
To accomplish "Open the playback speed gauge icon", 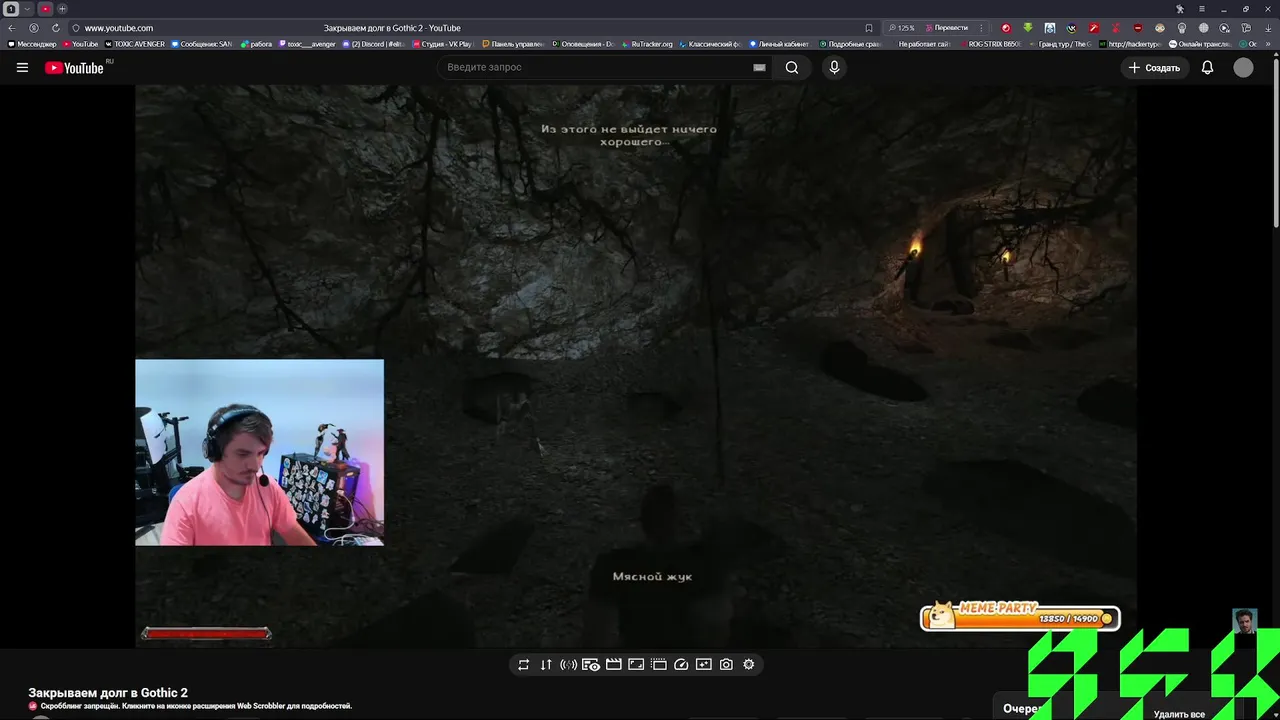I will point(681,664).
